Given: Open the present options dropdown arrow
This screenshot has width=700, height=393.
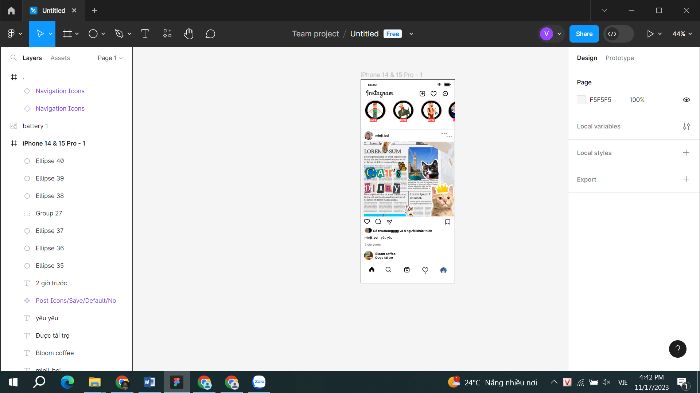Looking at the screenshot, I should click(x=660, y=34).
